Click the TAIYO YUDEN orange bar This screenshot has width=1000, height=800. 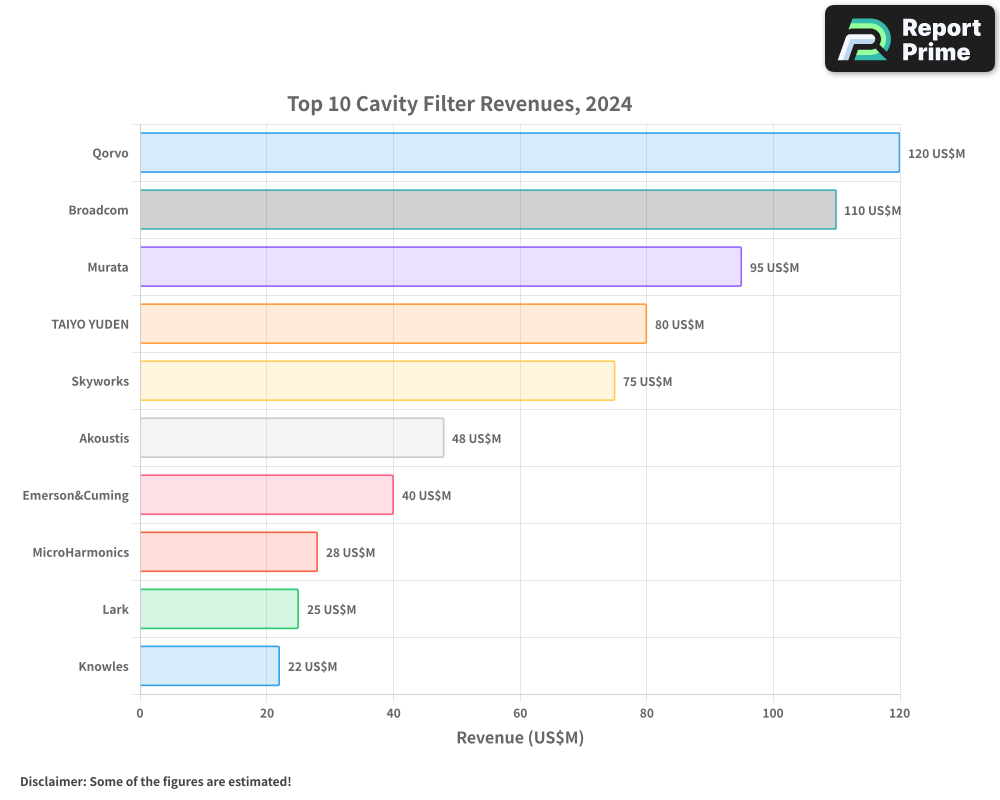393,324
